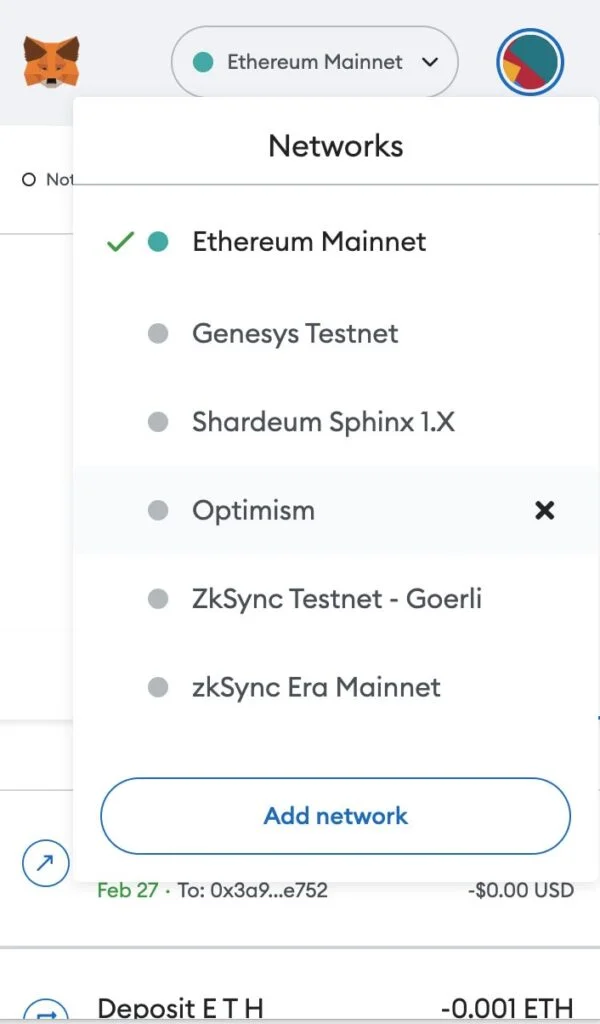Viewport: 600px width, 1024px height.
Task: Click the MetaMask fox logo
Action: pyautogui.click(x=49, y=61)
